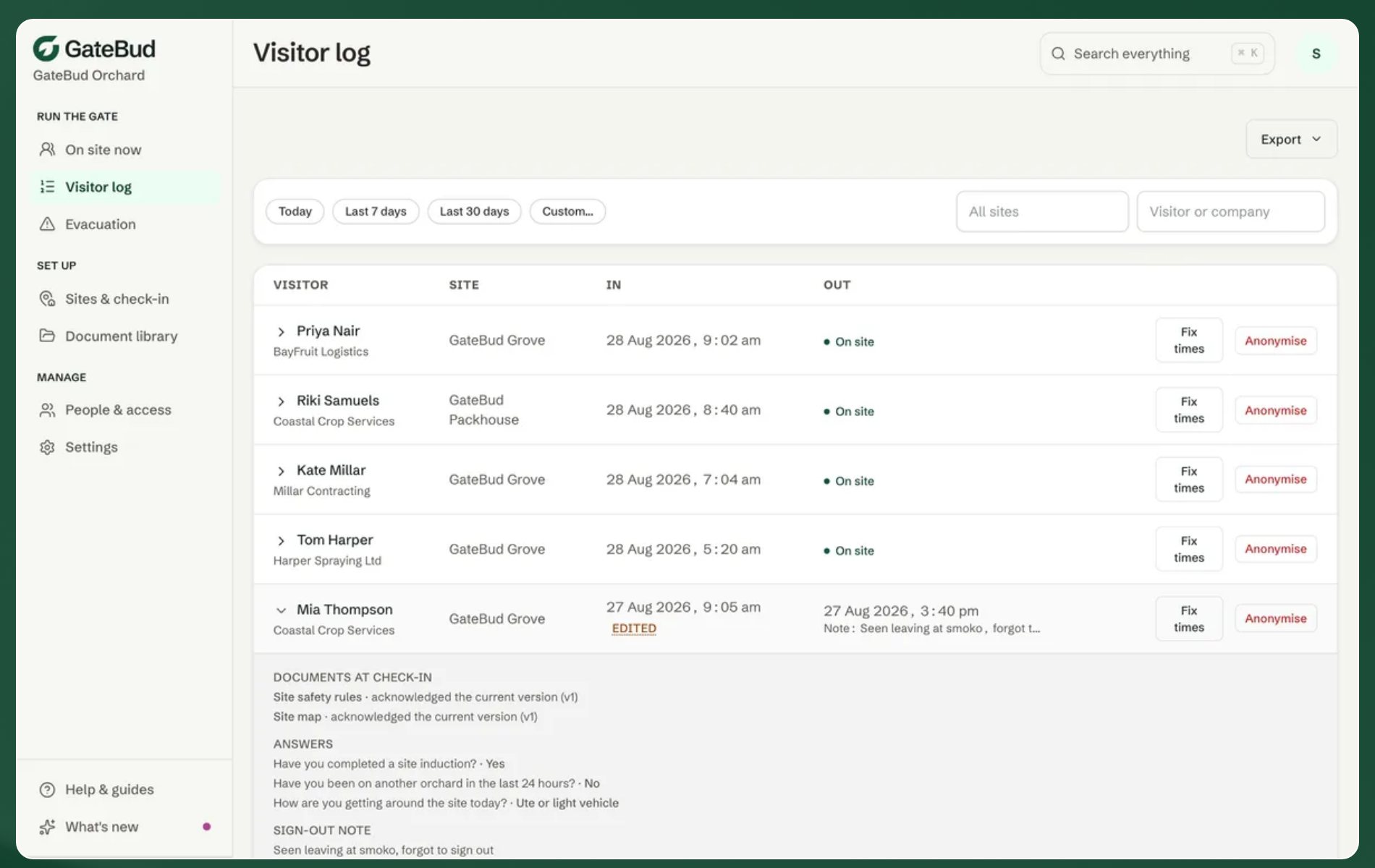The height and width of the screenshot is (868, 1375).
Task: Click the People & access icon
Action: tap(47, 410)
